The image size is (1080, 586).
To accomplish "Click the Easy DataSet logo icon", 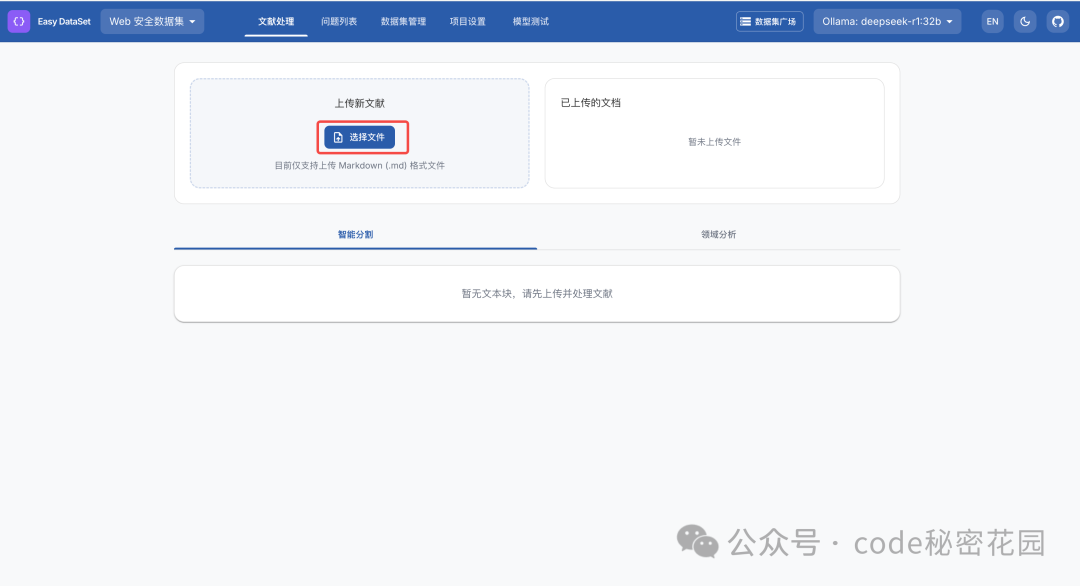I will pos(19,21).
